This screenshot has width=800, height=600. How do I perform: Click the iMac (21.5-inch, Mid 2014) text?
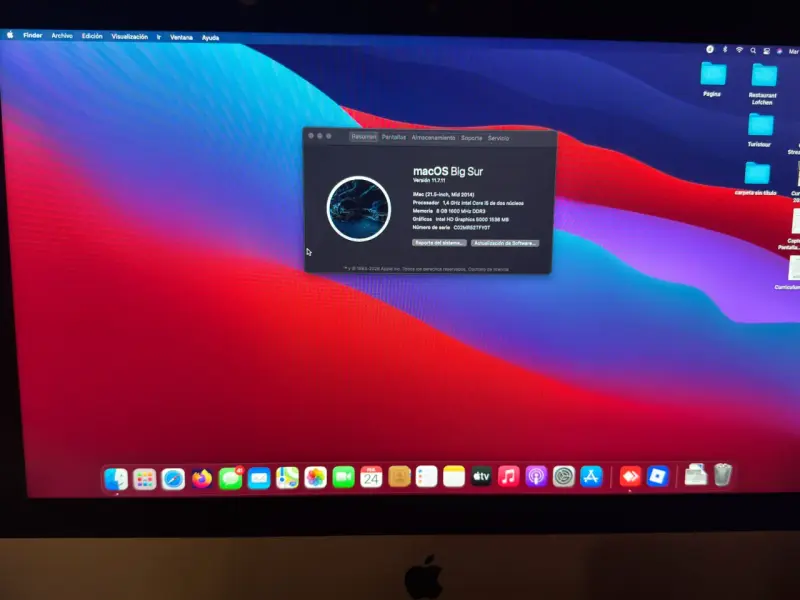click(x=443, y=194)
